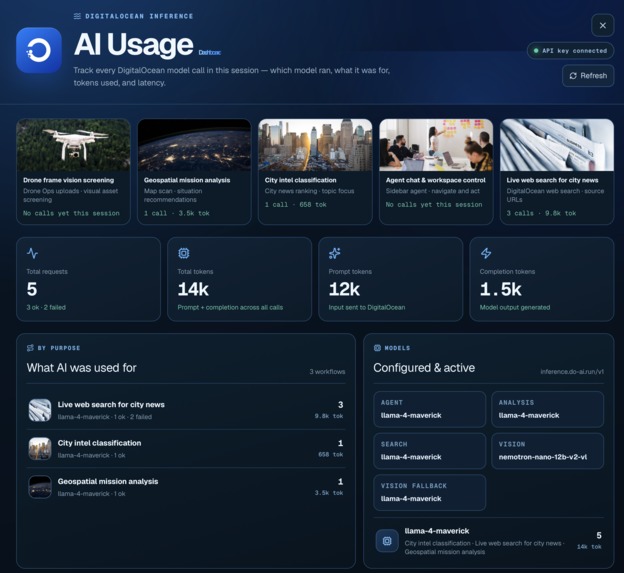The image size is (624, 573).
Task: Click '1 call · 3.5k tok' on the Geospatial card
Action: 177,213
